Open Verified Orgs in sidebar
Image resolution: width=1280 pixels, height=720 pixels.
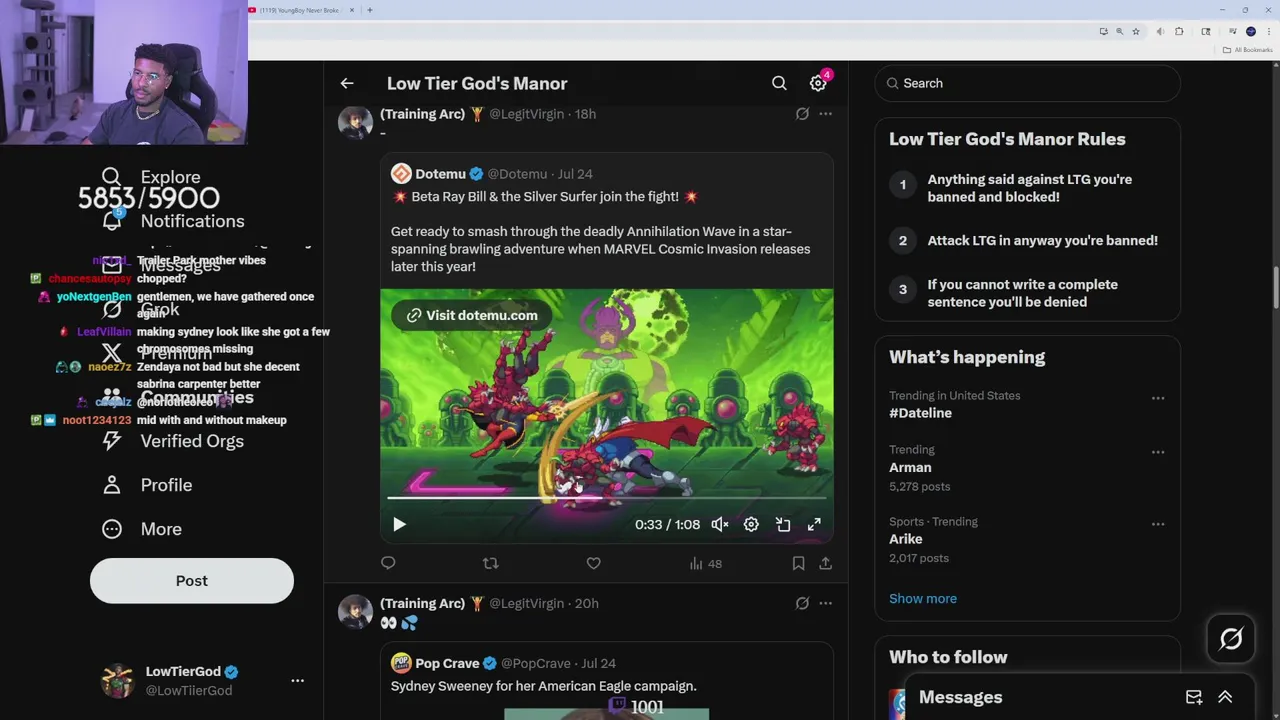point(174,441)
